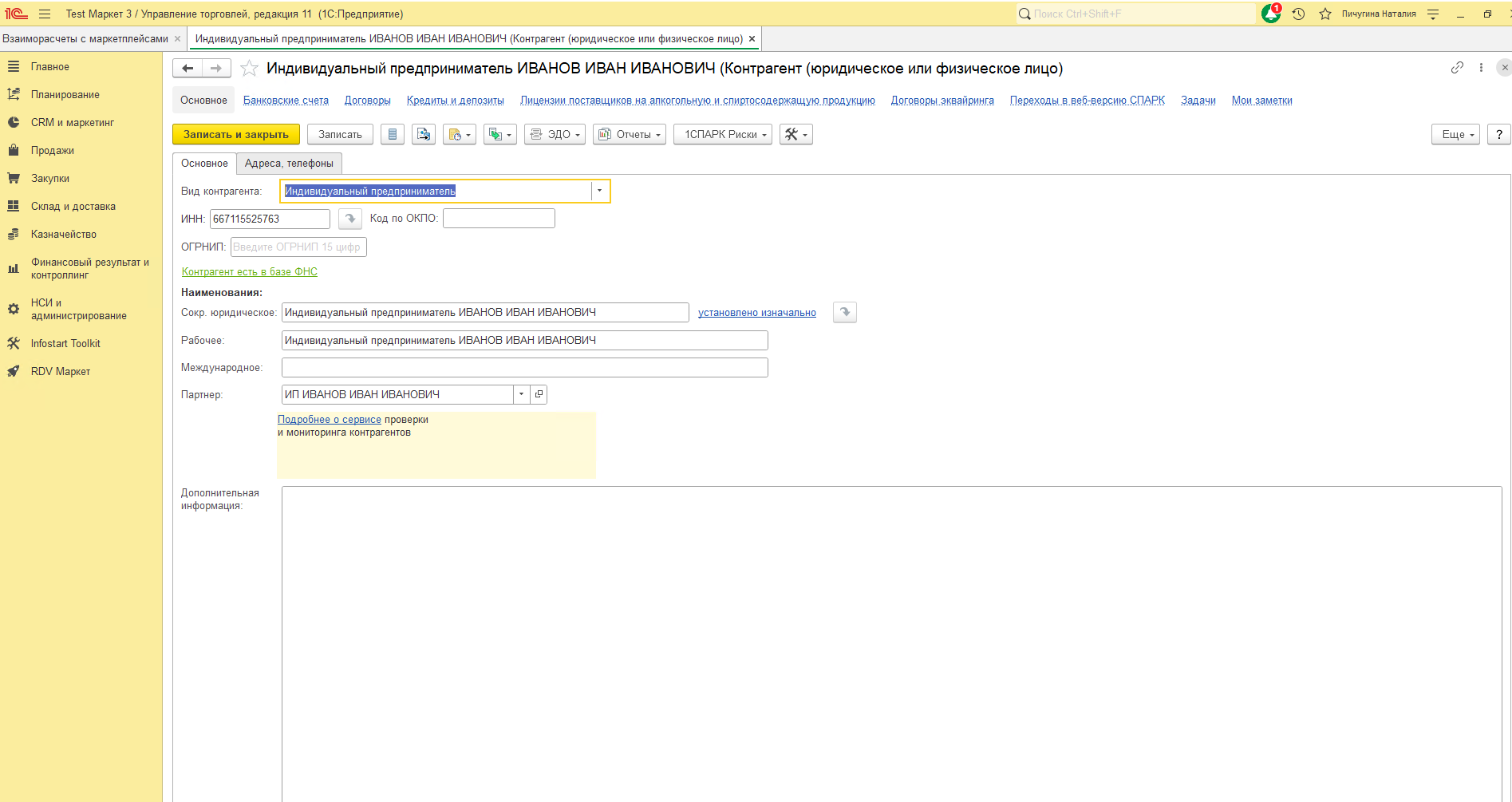
Task: Open the Мои заметки link
Action: tap(1262, 100)
